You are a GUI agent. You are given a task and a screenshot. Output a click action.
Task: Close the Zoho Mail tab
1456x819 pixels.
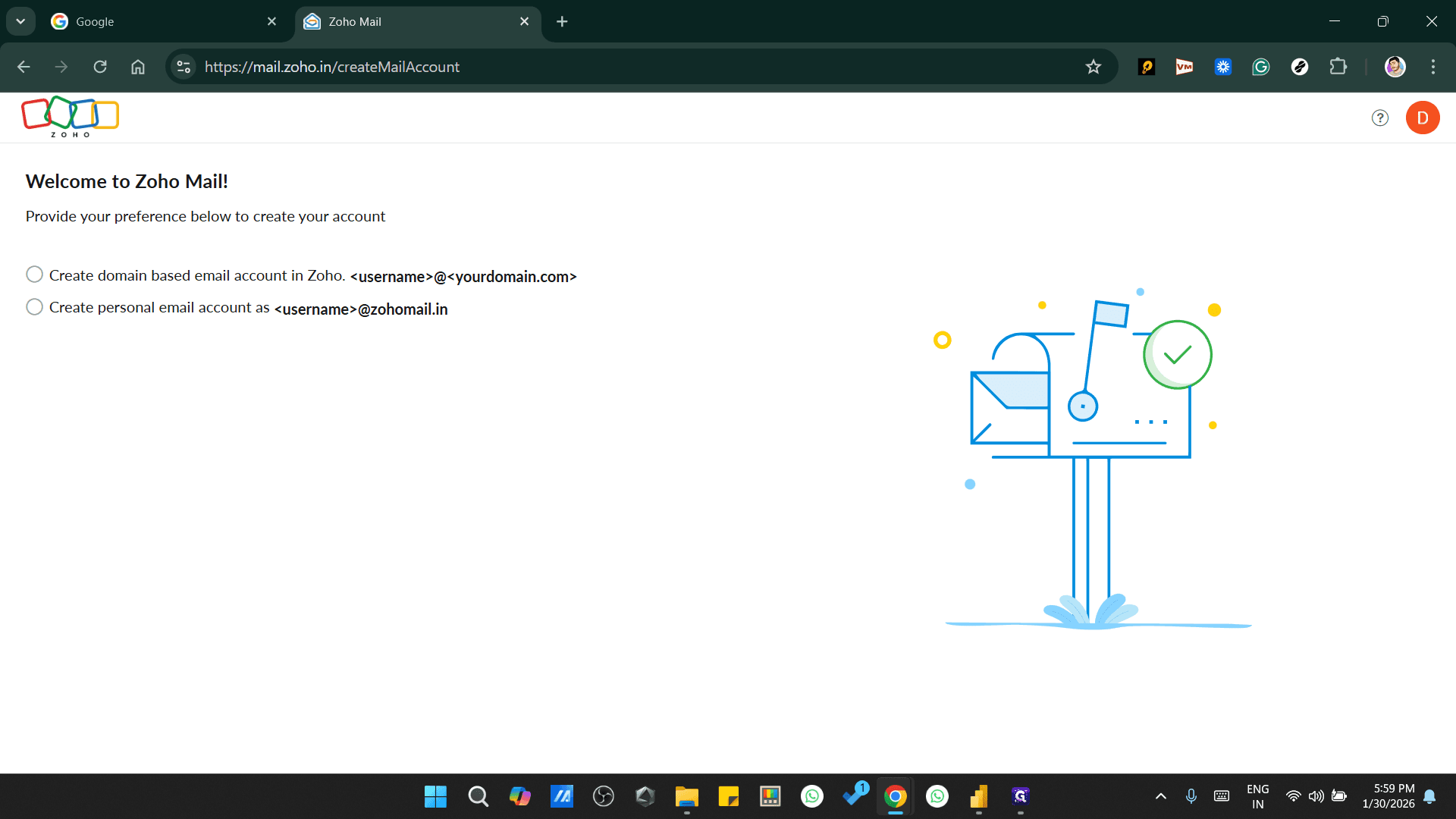tap(525, 21)
